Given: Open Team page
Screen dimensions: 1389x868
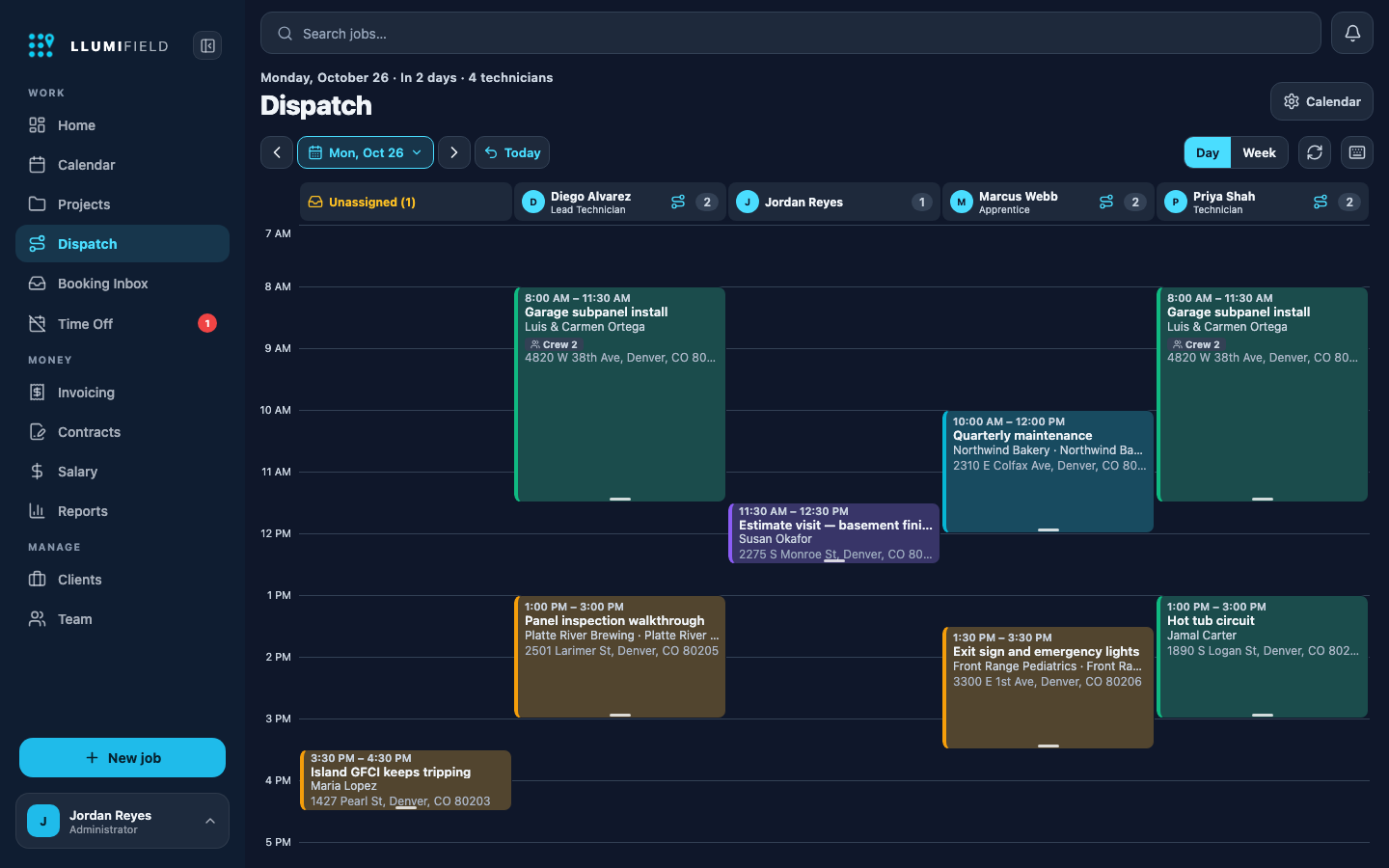Looking at the screenshot, I should point(123,619).
